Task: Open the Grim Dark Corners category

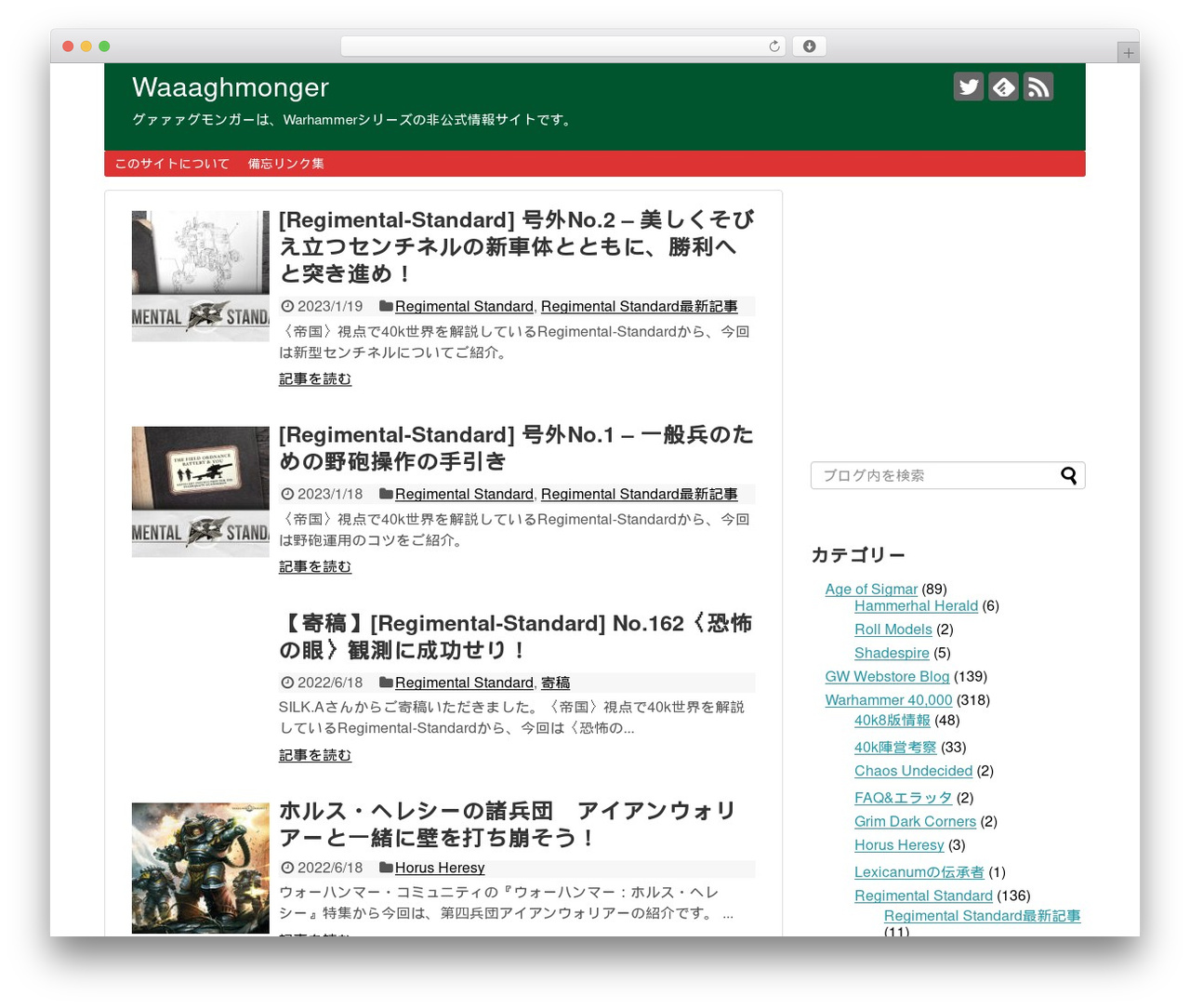Action: coord(915,822)
